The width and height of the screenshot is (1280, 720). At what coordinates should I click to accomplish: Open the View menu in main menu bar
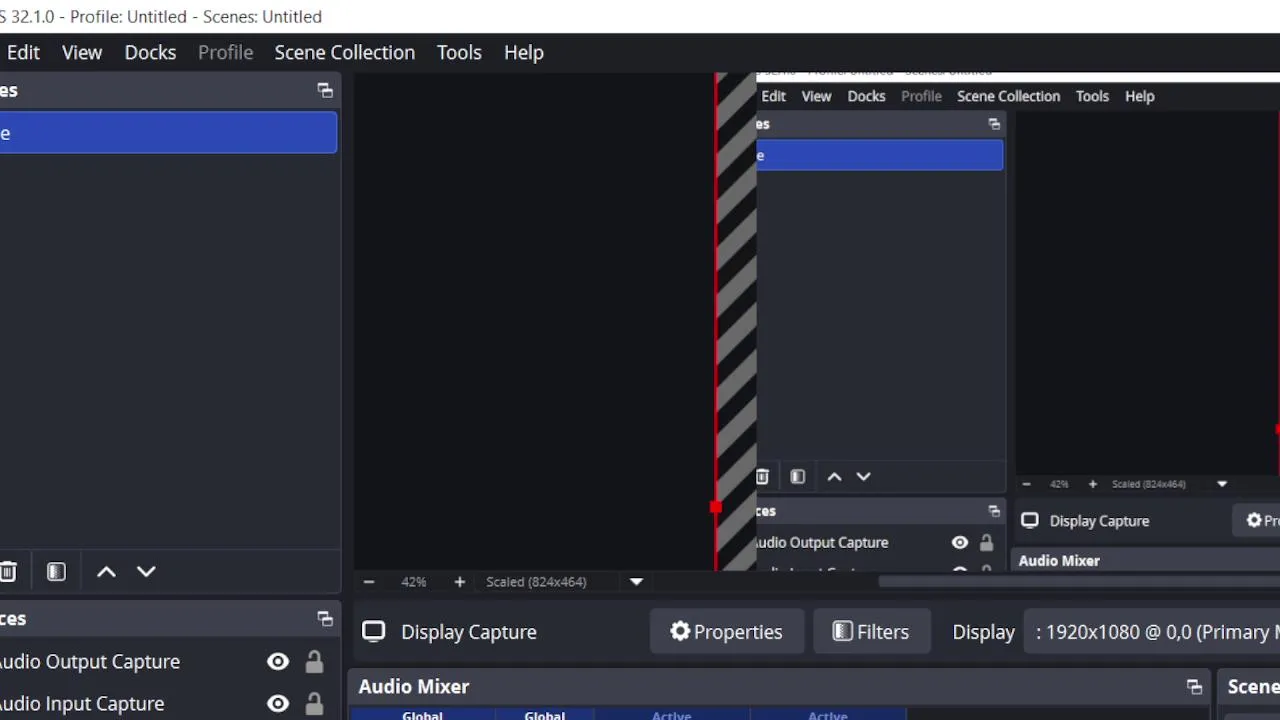pyautogui.click(x=82, y=52)
